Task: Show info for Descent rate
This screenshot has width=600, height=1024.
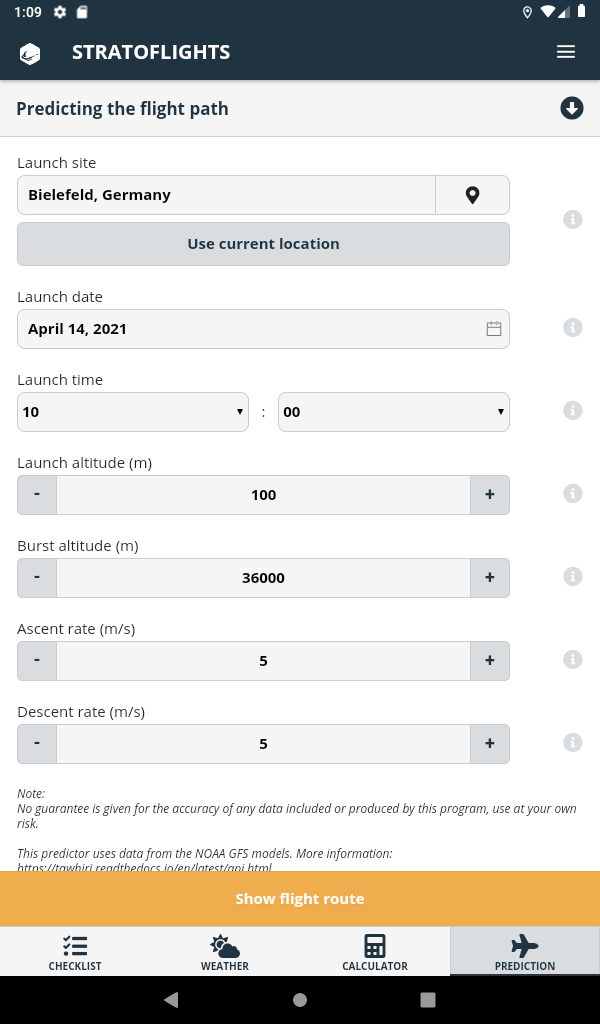Action: [x=573, y=742]
